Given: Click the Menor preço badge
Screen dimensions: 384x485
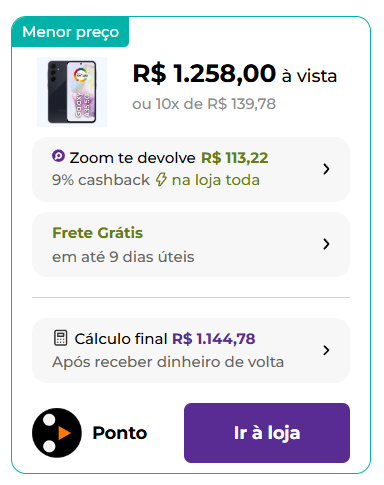Looking at the screenshot, I should tap(70, 32).
